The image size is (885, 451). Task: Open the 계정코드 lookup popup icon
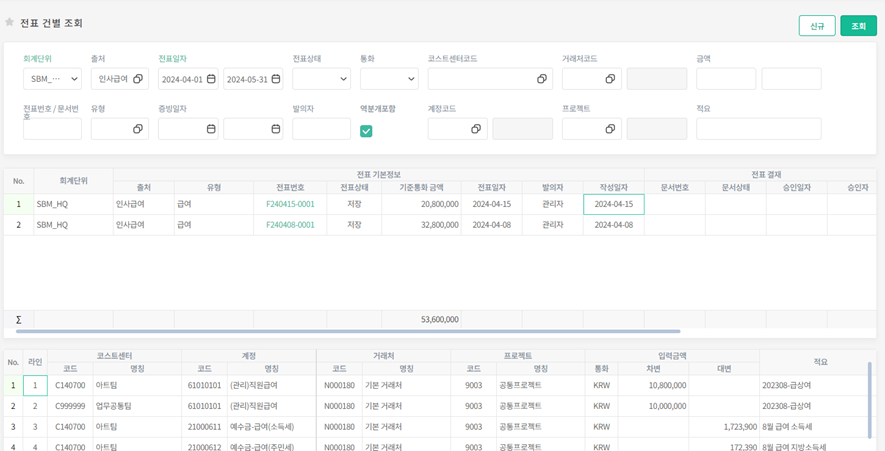coord(476,129)
